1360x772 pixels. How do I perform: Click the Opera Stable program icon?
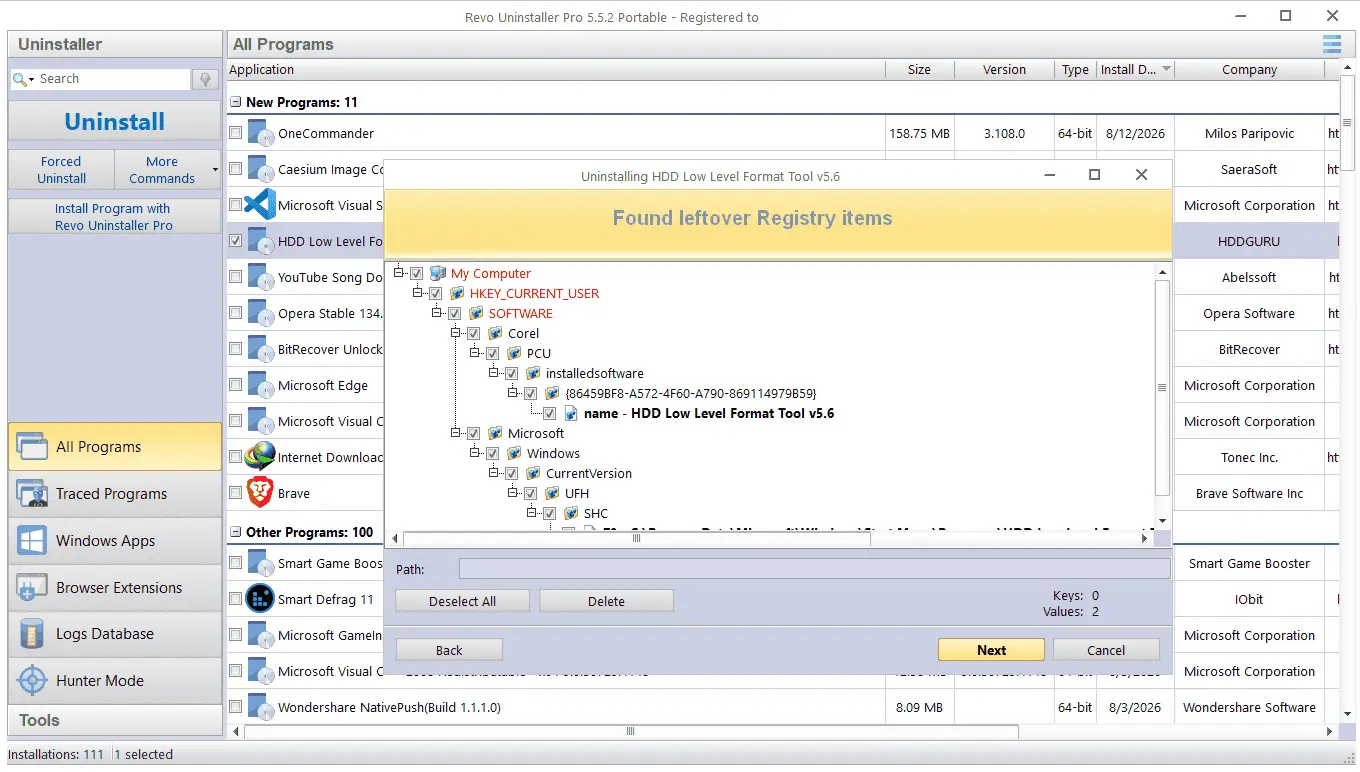(260, 313)
